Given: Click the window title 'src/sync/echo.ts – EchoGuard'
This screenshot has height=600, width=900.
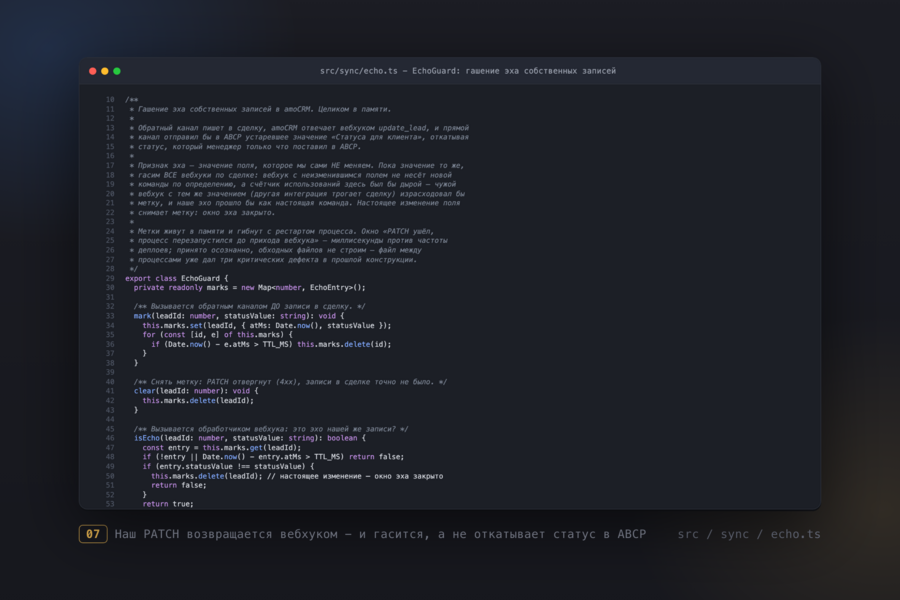Looking at the screenshot, I should click(390, 71).
